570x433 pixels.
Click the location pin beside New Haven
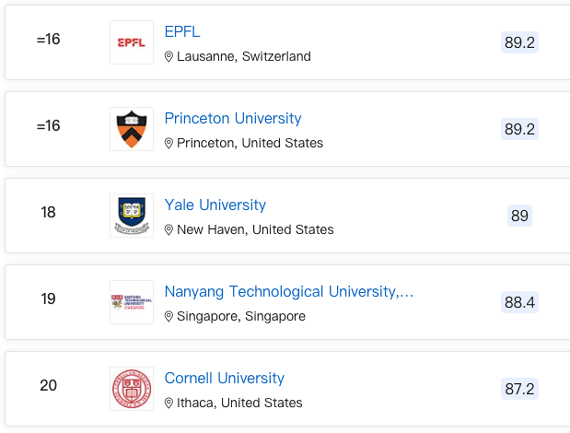(169, 230)
